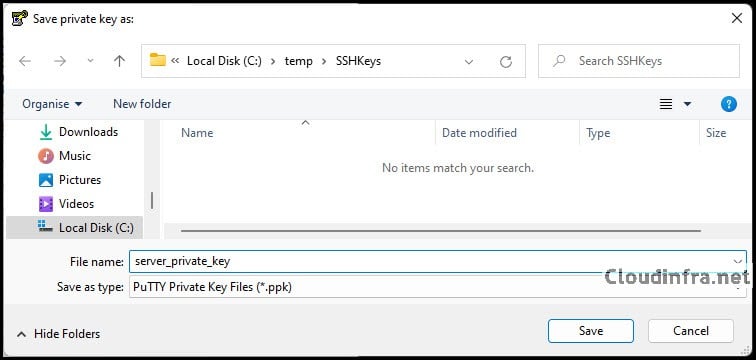Expand the view options dropdown arrow

tap(688, 104)
